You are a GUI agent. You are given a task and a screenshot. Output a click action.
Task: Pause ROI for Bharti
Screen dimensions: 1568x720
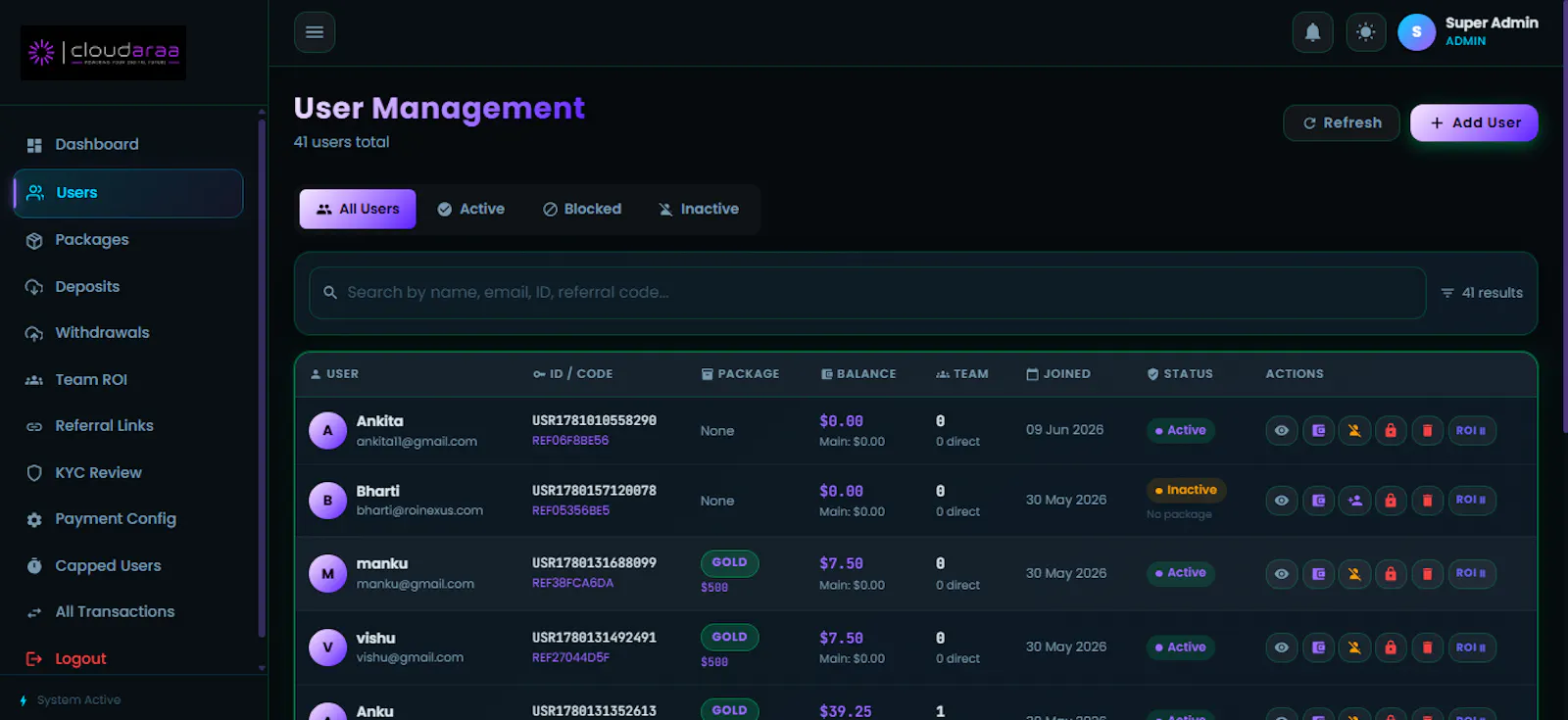tap(1471, 501)
